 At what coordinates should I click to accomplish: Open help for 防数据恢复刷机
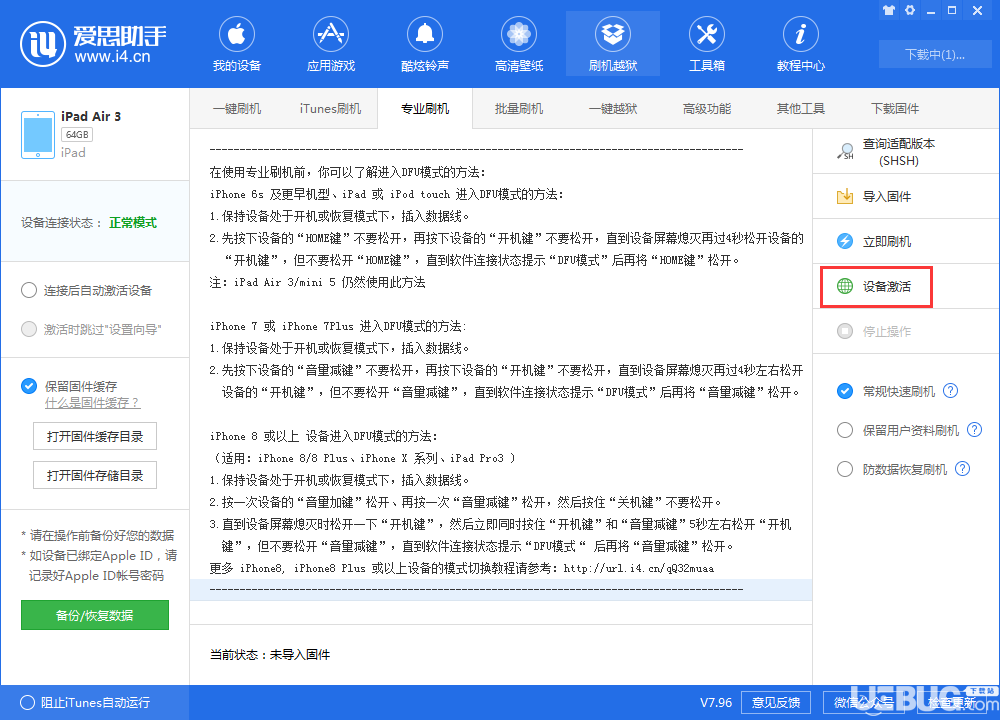tap(962, 469)
